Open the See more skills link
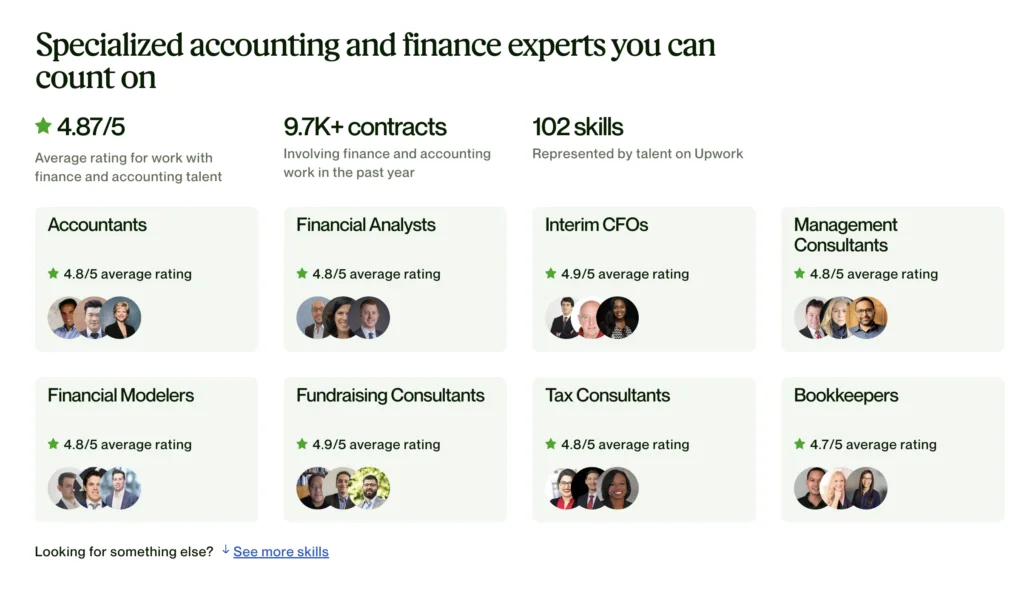1030x609 pixels. [x=280, y=551]
